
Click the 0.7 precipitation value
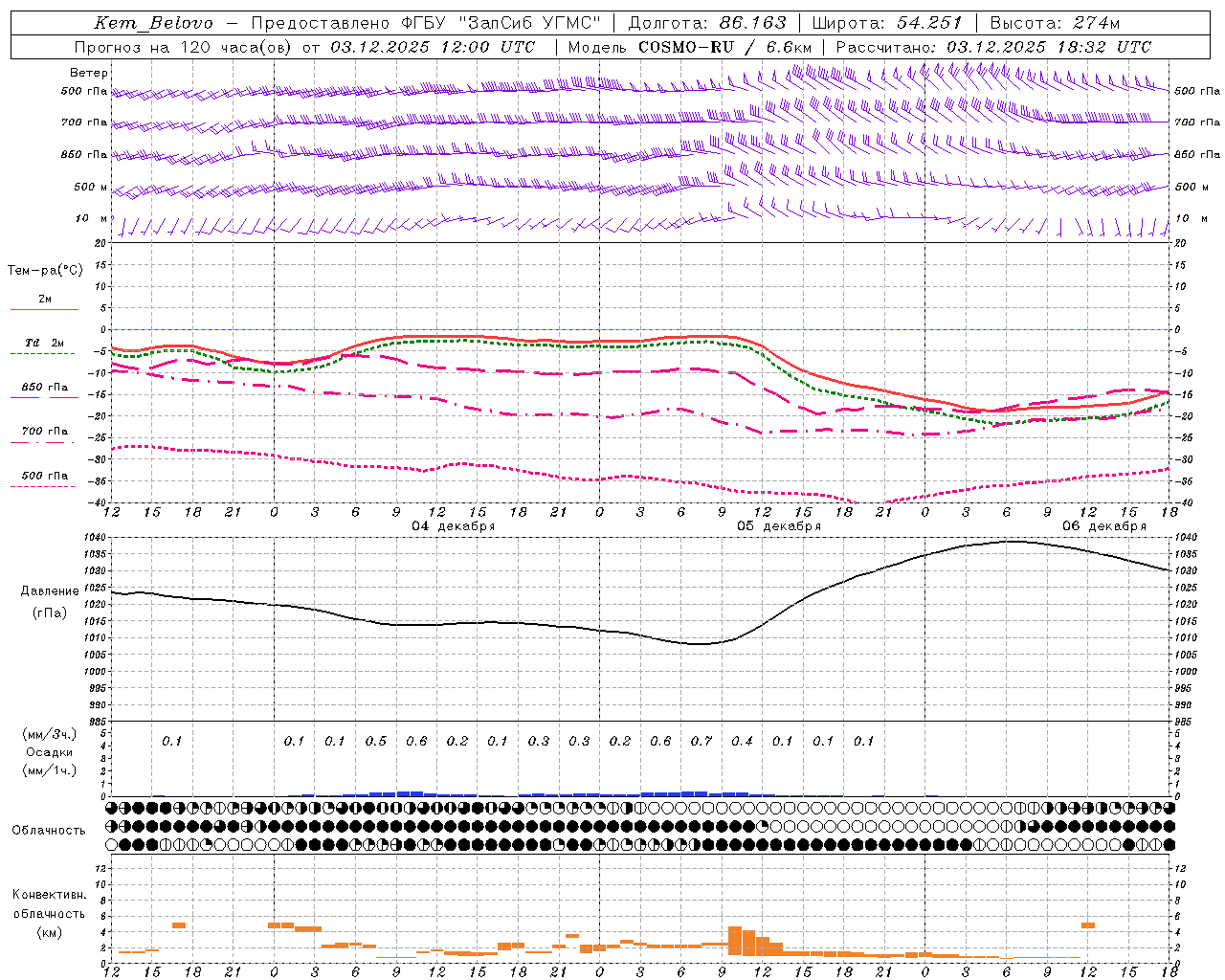click(702, 741)
